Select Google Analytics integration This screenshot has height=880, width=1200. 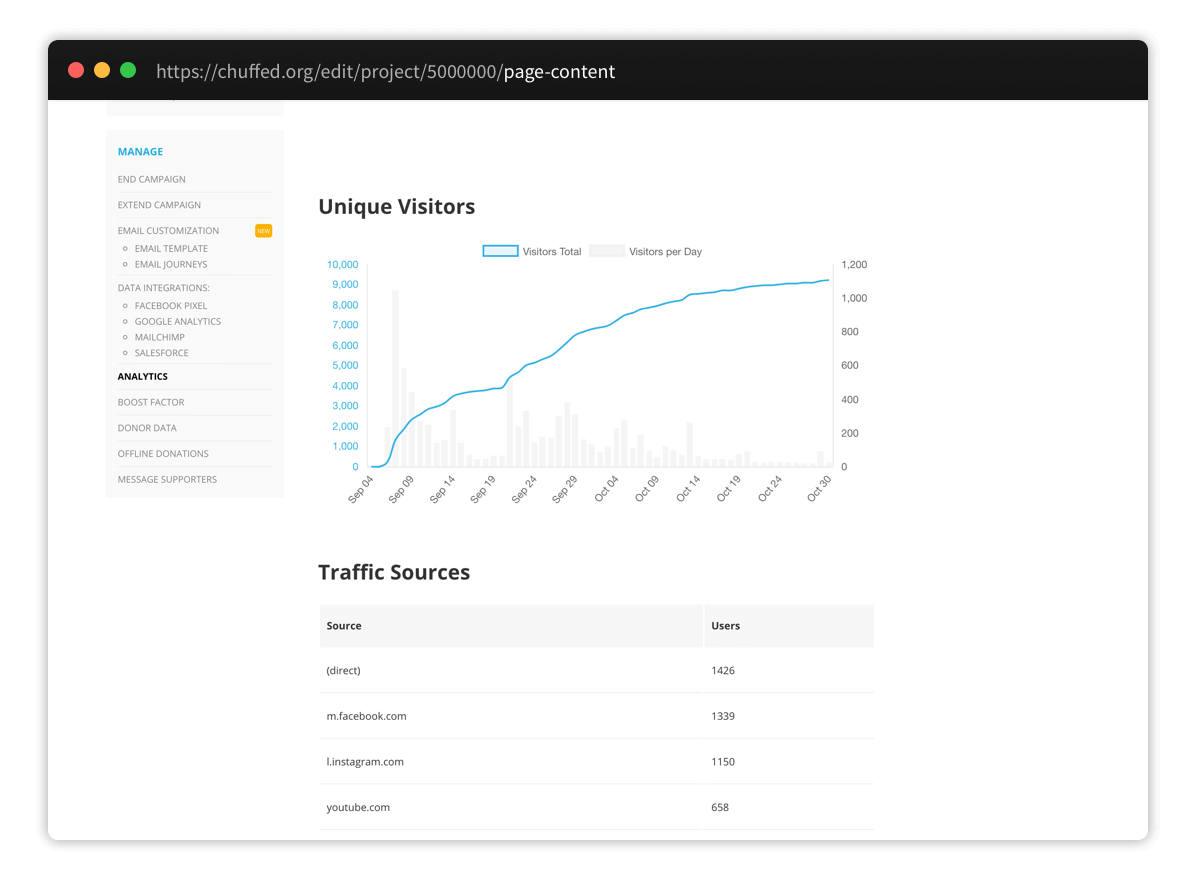click(x=178, y=322)
